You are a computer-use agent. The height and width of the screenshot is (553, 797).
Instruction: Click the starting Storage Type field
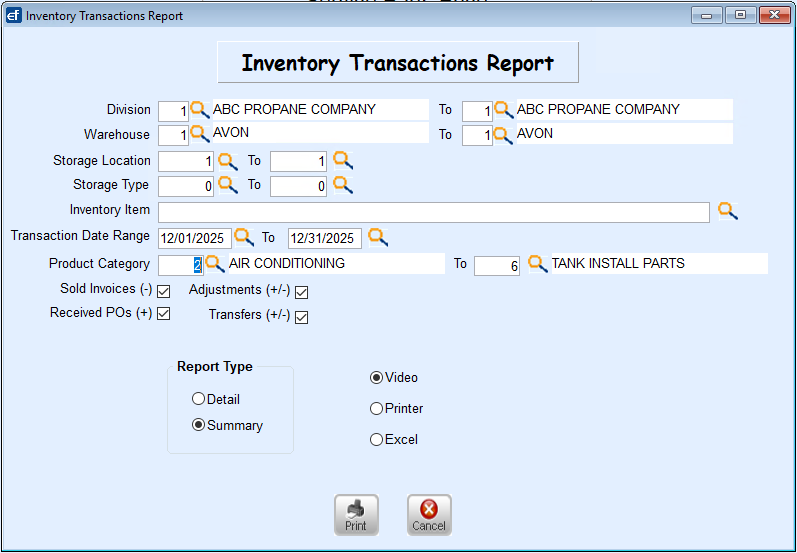[x=186, y=186]
